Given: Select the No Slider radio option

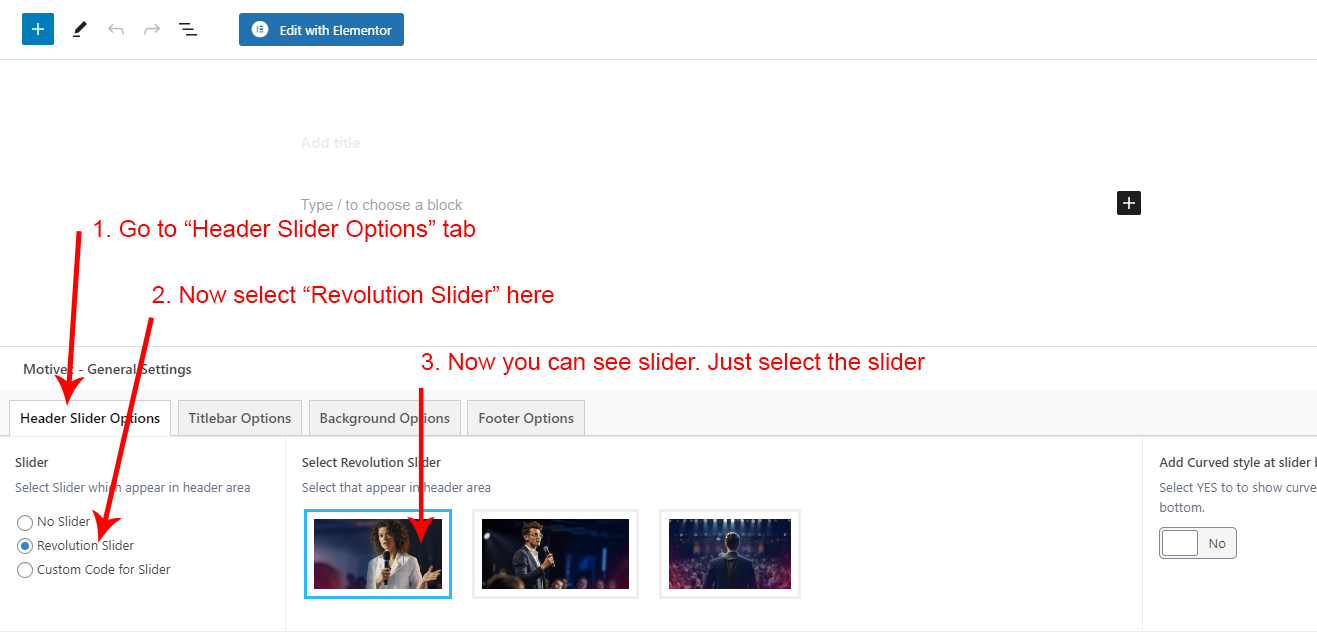Looking at the screenshot, I should point(25,522).
